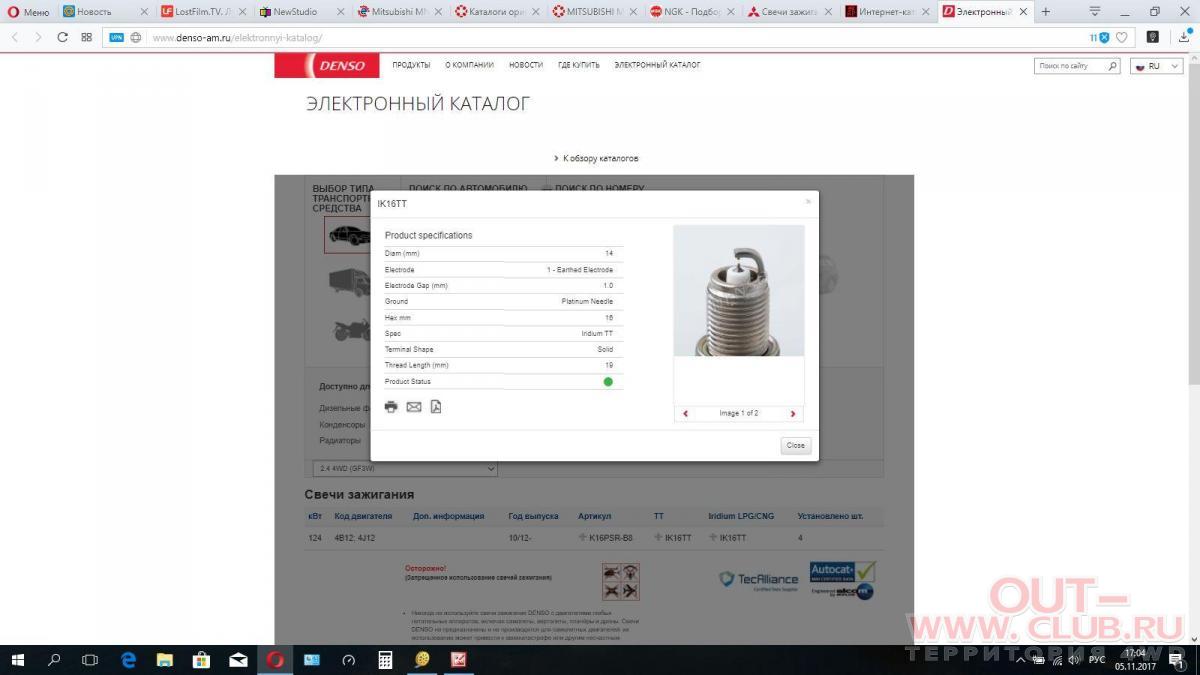Switch to the LostFilm.TV browser tab
1200x675 pixels.
(x=203, y=12)
